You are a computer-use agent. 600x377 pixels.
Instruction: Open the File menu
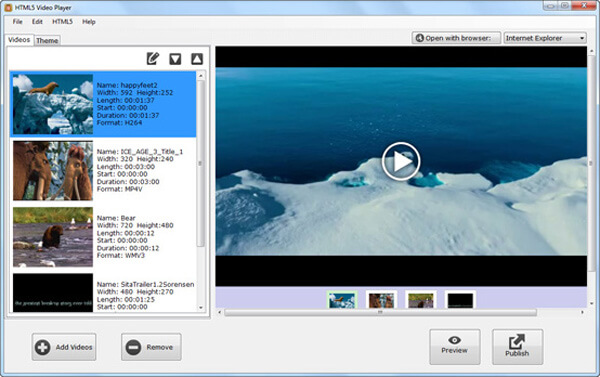(x=18, y=21)
